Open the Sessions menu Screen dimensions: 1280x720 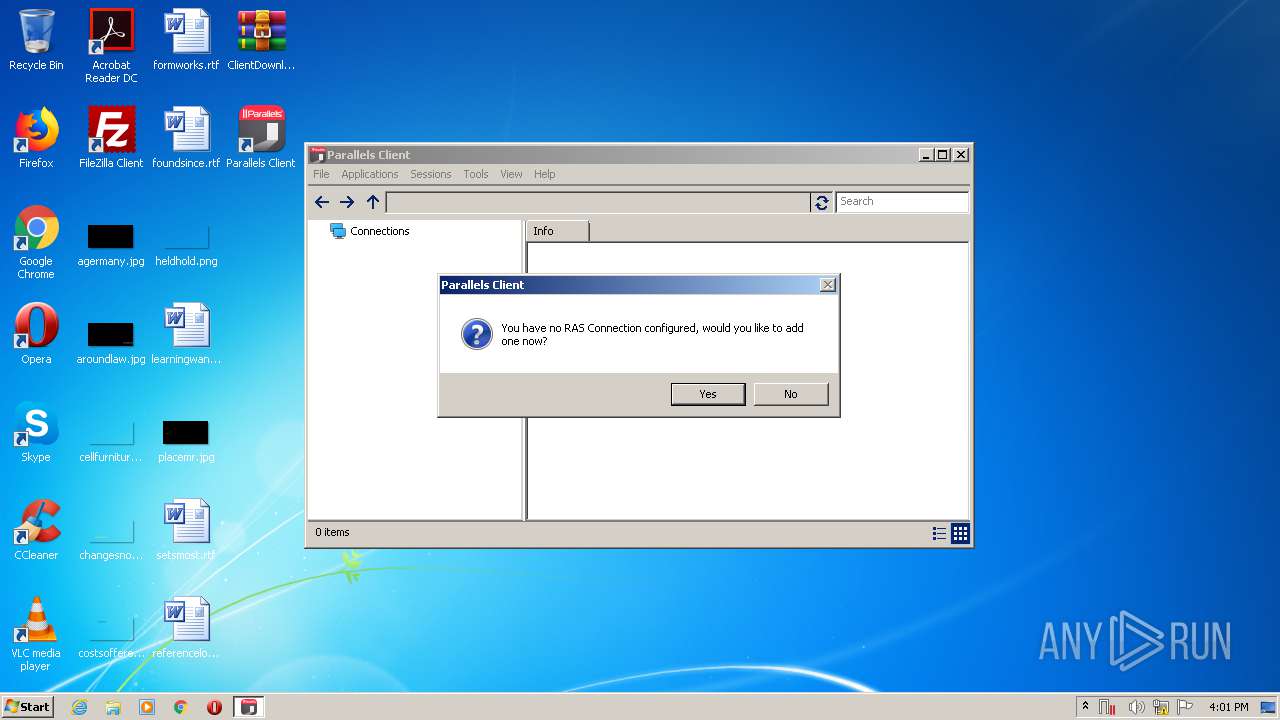pos(431,174)
